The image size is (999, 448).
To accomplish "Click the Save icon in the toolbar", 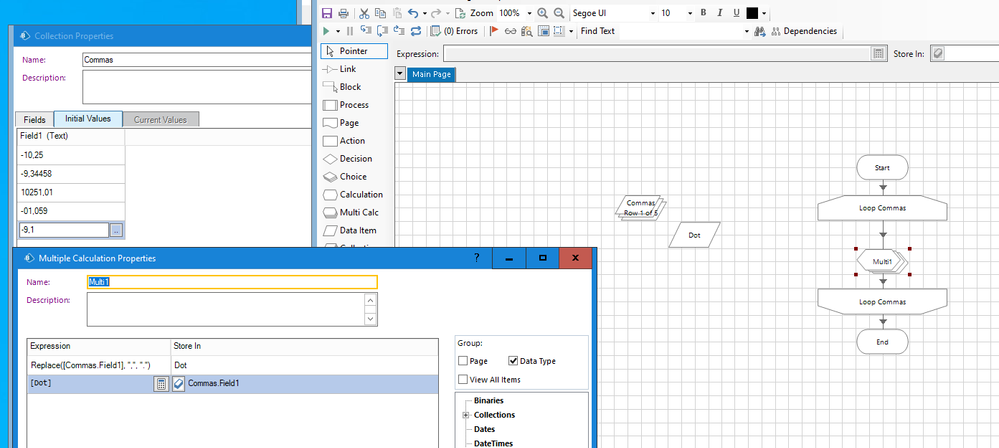I will [x=327, y=13].
